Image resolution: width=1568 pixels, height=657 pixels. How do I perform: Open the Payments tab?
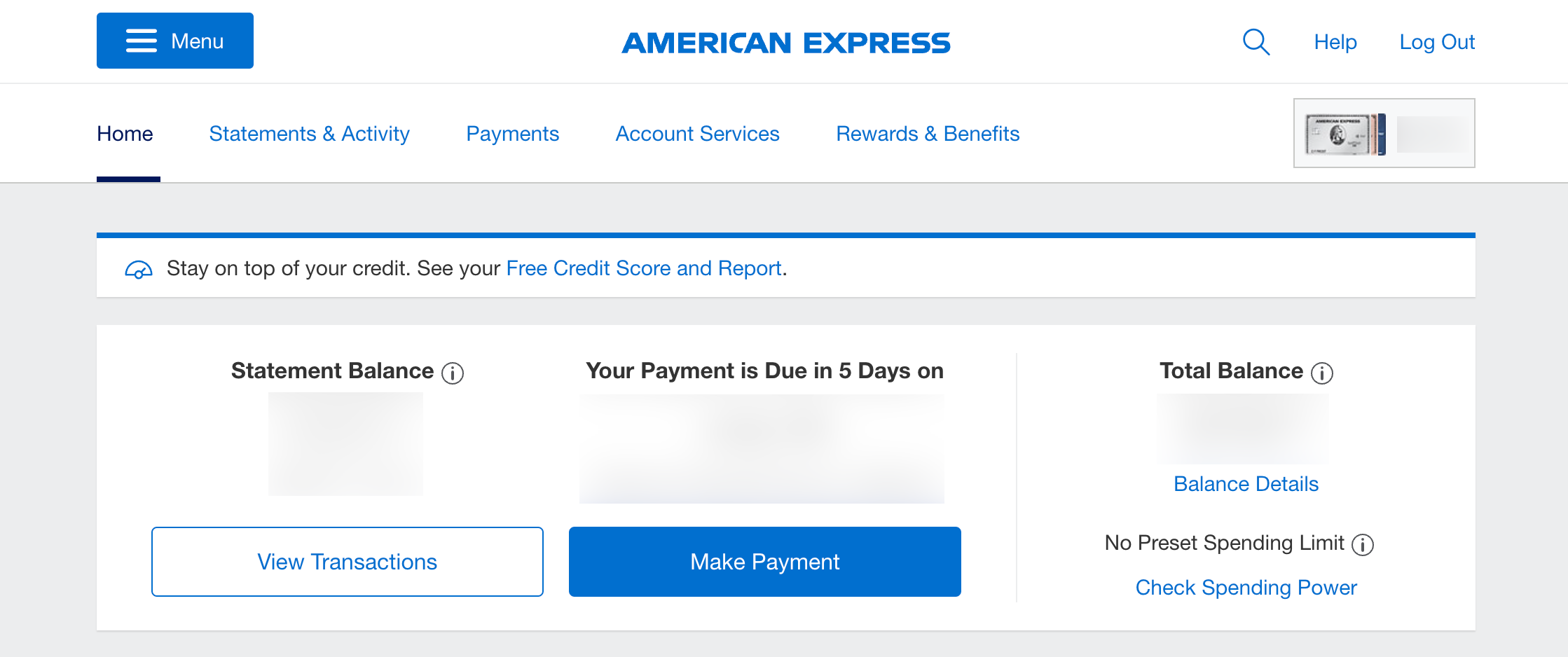tap(512, 133)
